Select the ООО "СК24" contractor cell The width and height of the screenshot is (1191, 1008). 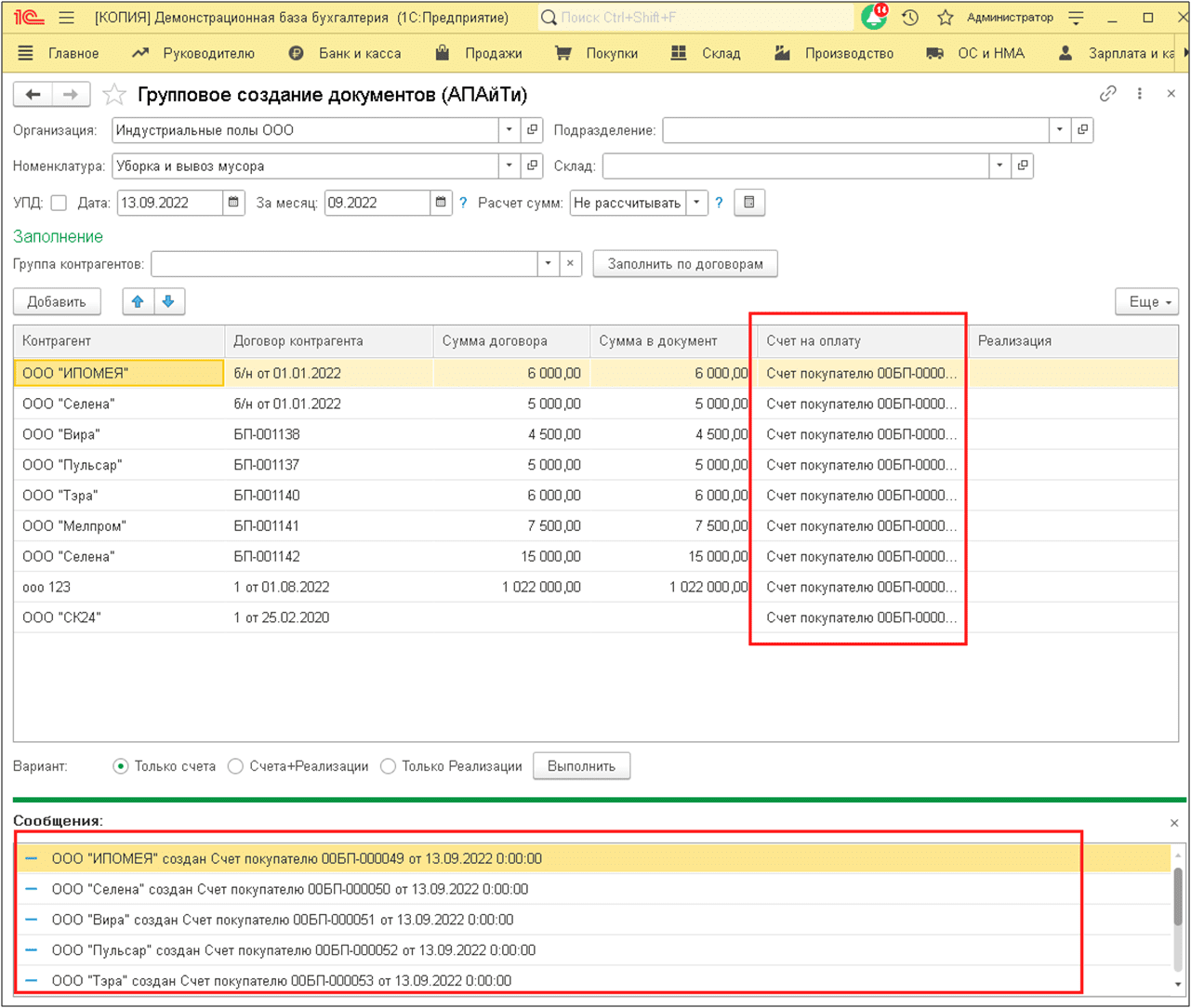click(119, 618)
